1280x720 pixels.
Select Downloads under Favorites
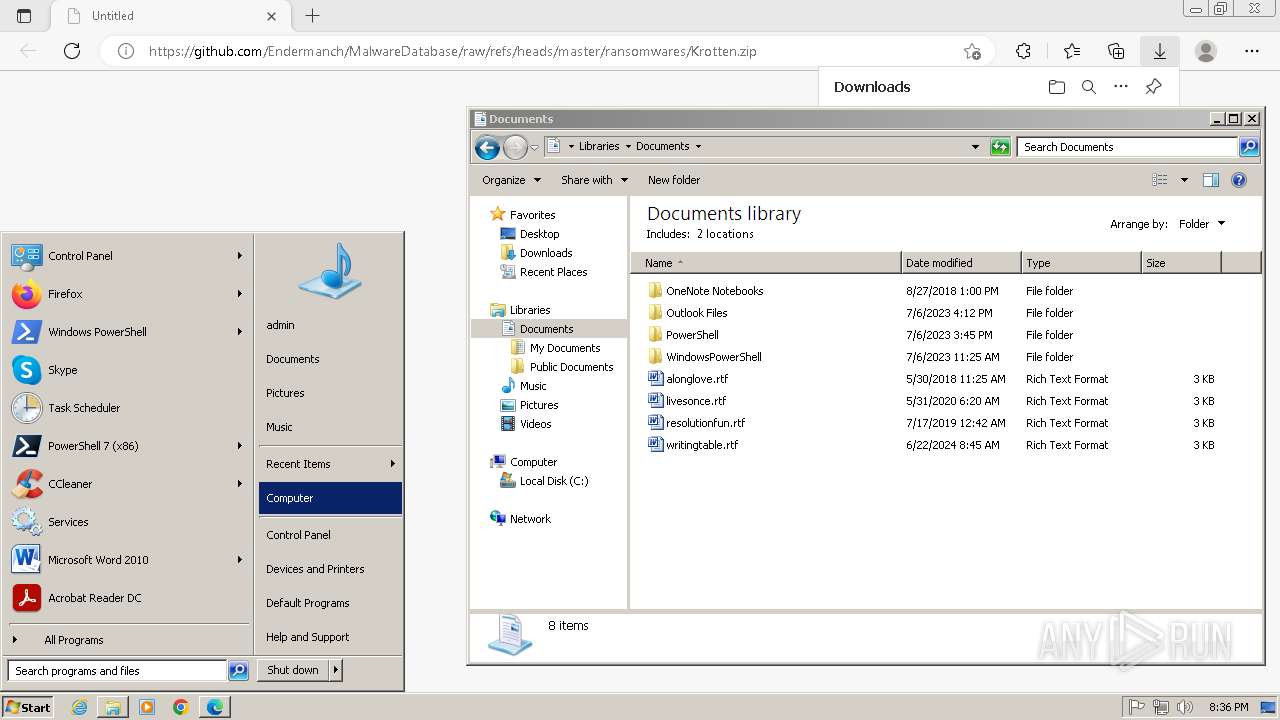pos(546,253)
